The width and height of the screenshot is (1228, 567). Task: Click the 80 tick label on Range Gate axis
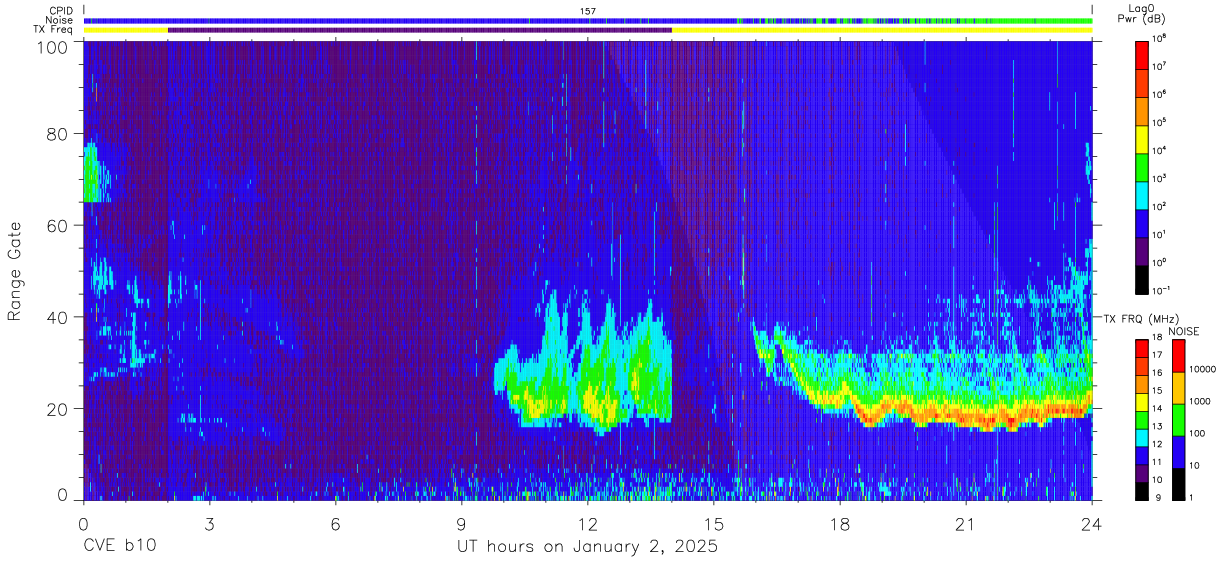point(56,134)
